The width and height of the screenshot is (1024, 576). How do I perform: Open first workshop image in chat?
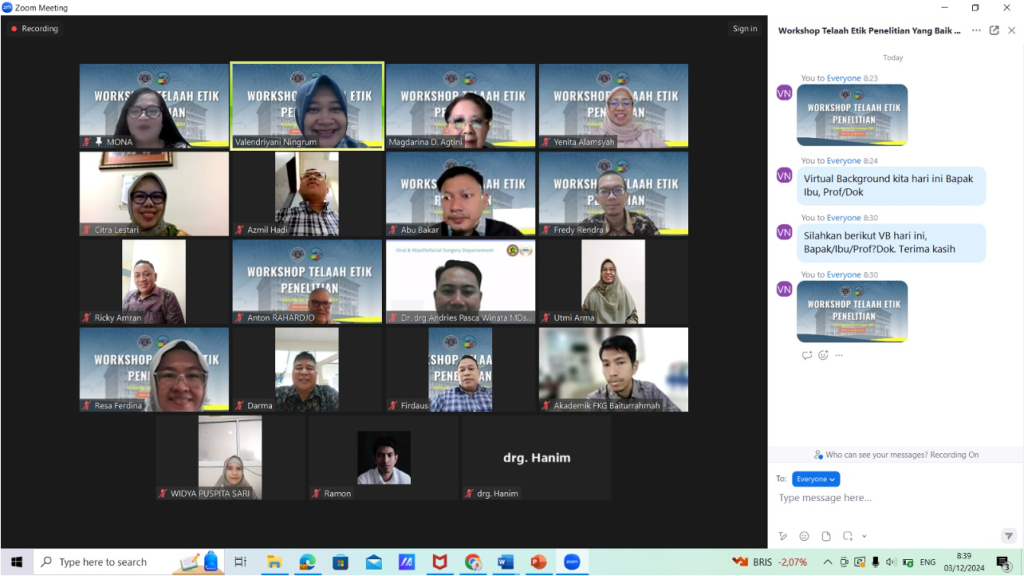pos(852,115)
